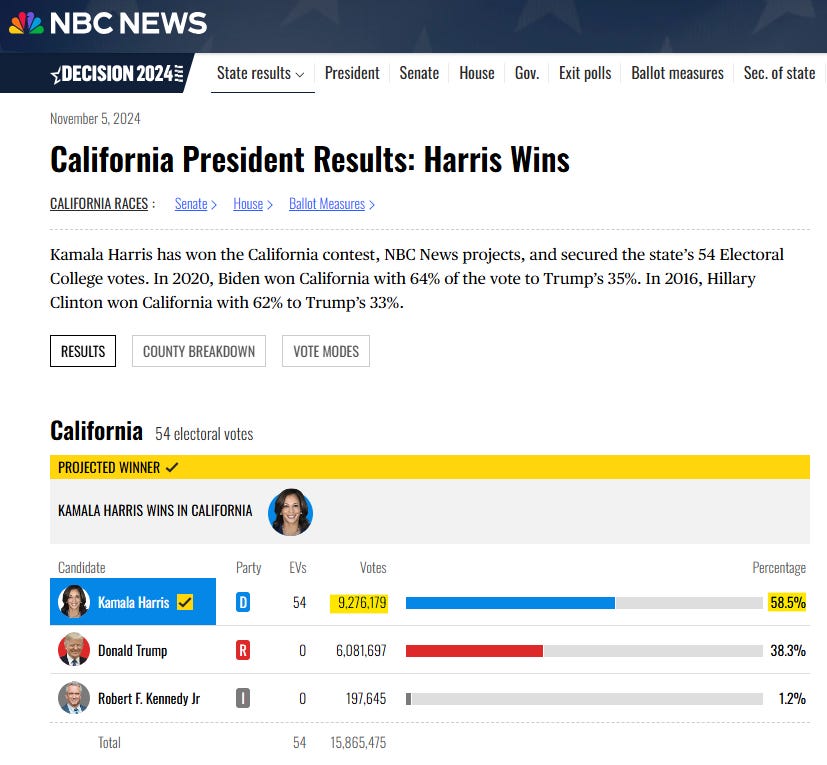Open the Decision 2024 logo badge

pos(117,74)
